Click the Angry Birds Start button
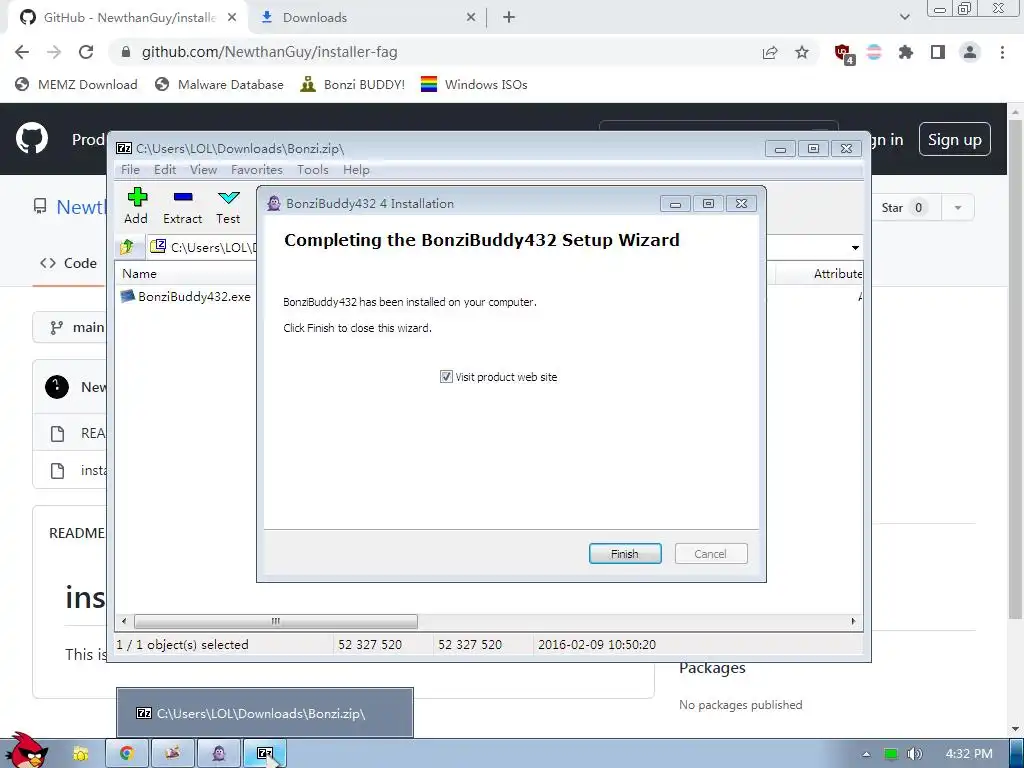Image resolution: width=1024 pixels, height=768 pixels. [26, 750]
